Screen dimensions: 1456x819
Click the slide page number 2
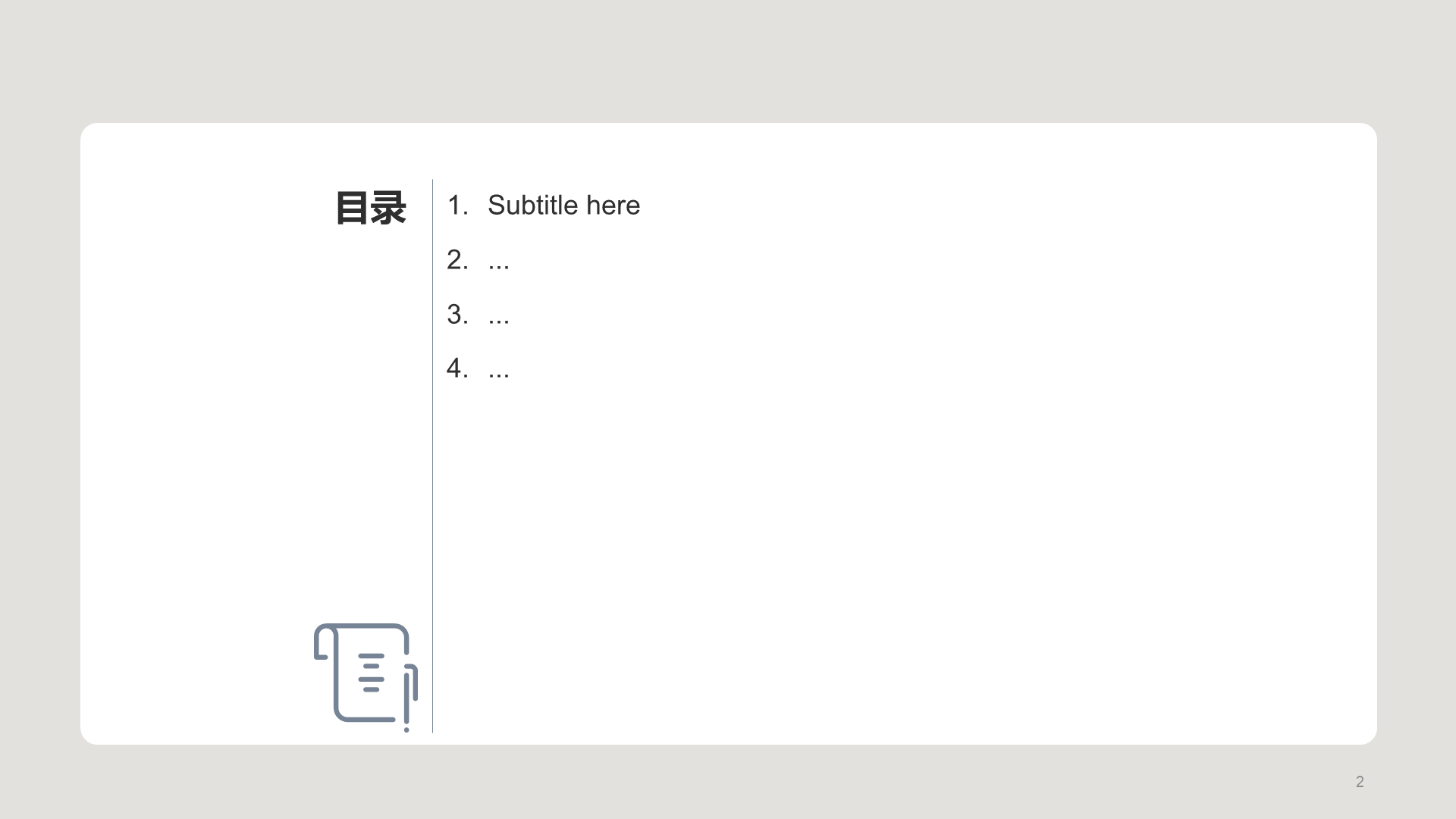pyautogui.click(x=1360, y=782)
